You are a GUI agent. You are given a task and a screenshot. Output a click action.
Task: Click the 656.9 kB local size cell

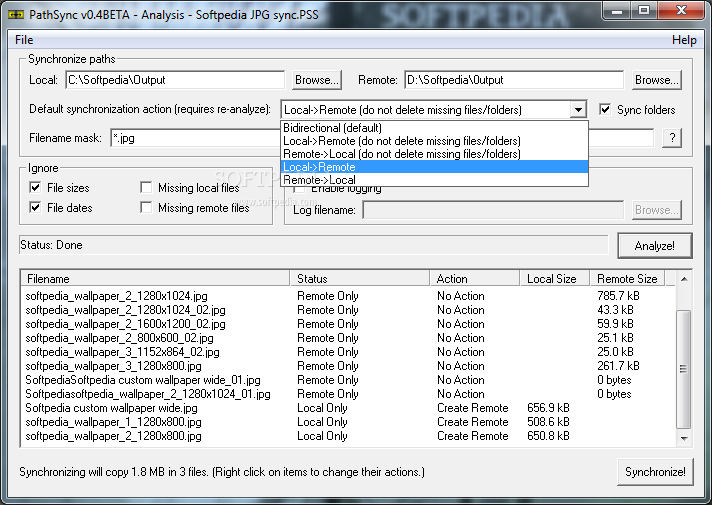pos(548,408)
